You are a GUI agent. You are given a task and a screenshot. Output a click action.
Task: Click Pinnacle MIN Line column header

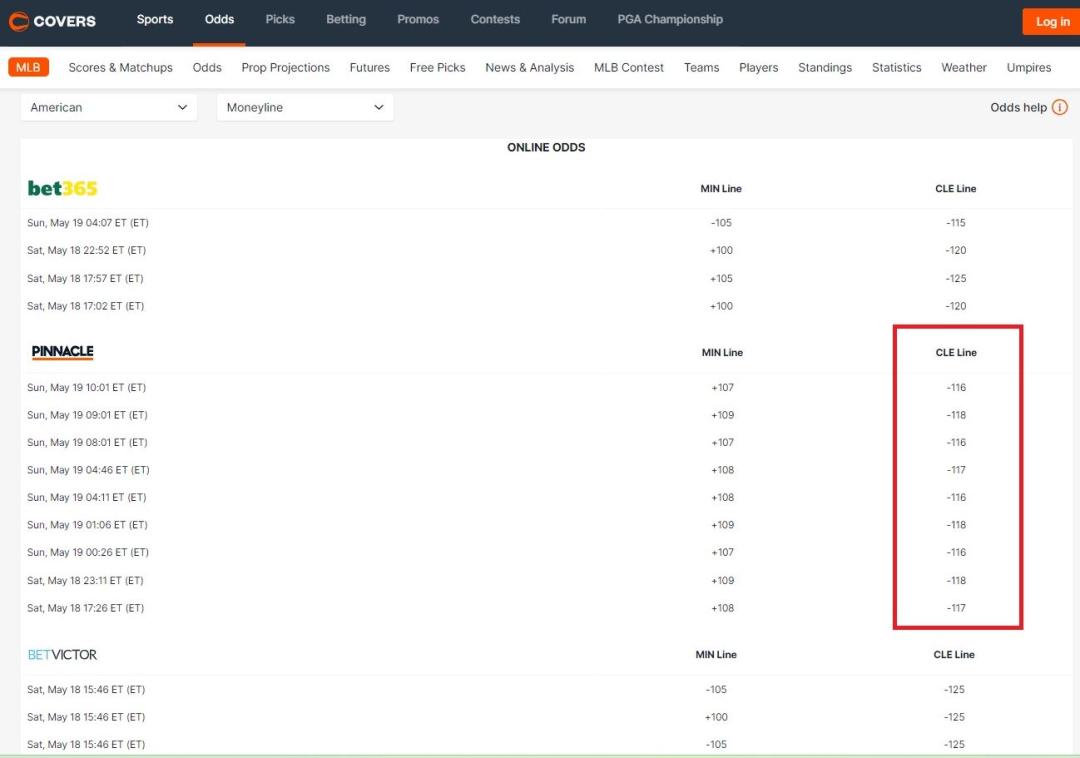click(x=723, y=352)
